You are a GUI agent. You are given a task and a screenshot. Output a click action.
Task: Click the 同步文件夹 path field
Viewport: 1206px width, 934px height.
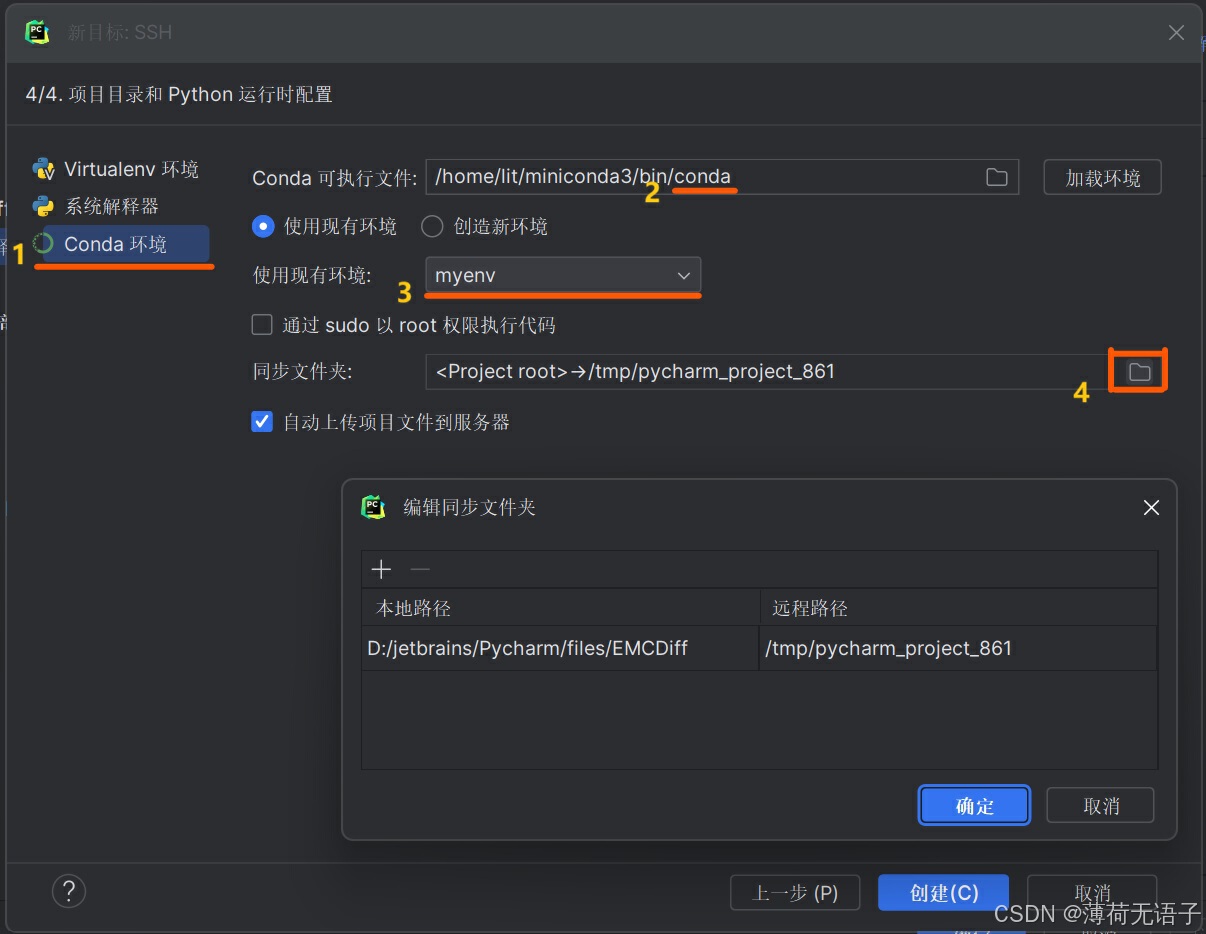click(x=766, y=372)
